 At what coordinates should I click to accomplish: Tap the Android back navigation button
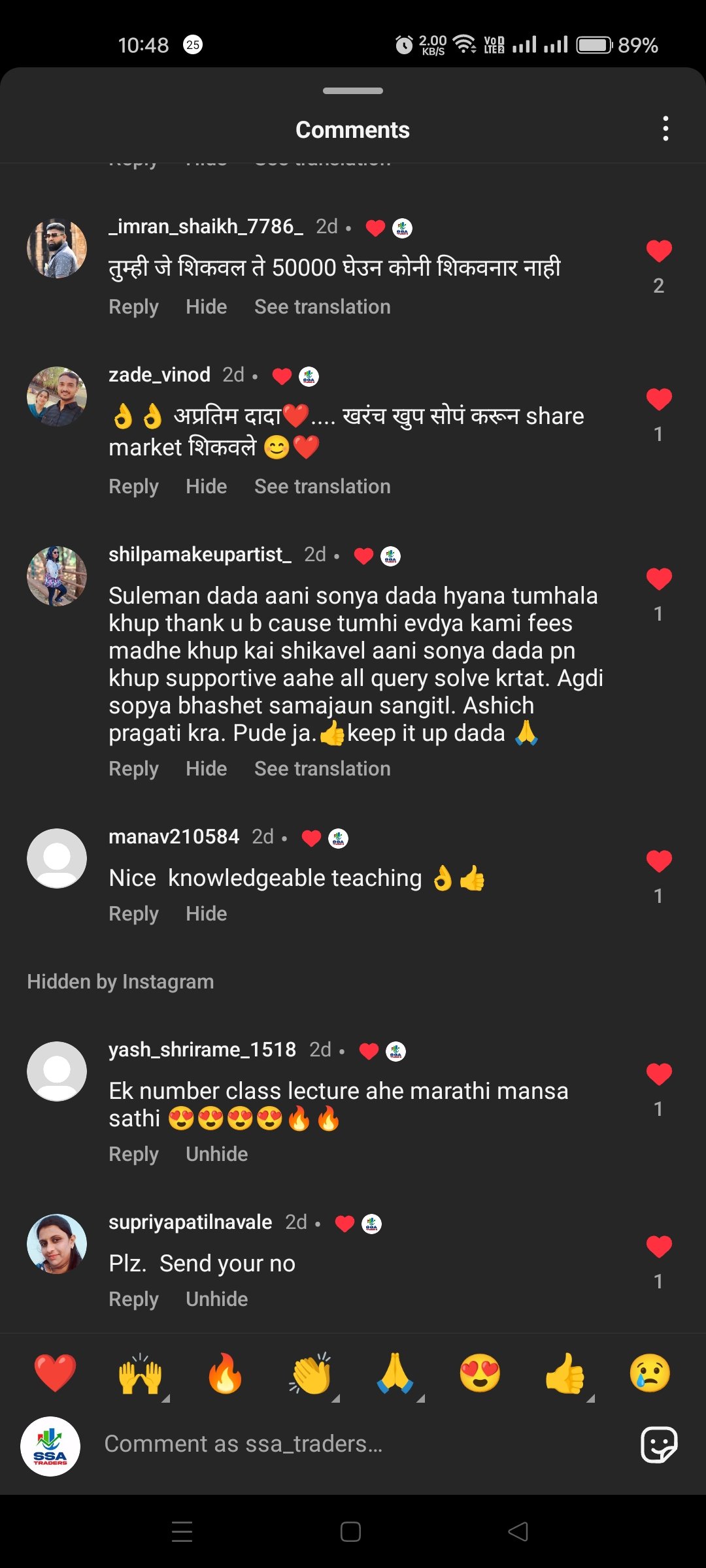tap(518, 1531)
